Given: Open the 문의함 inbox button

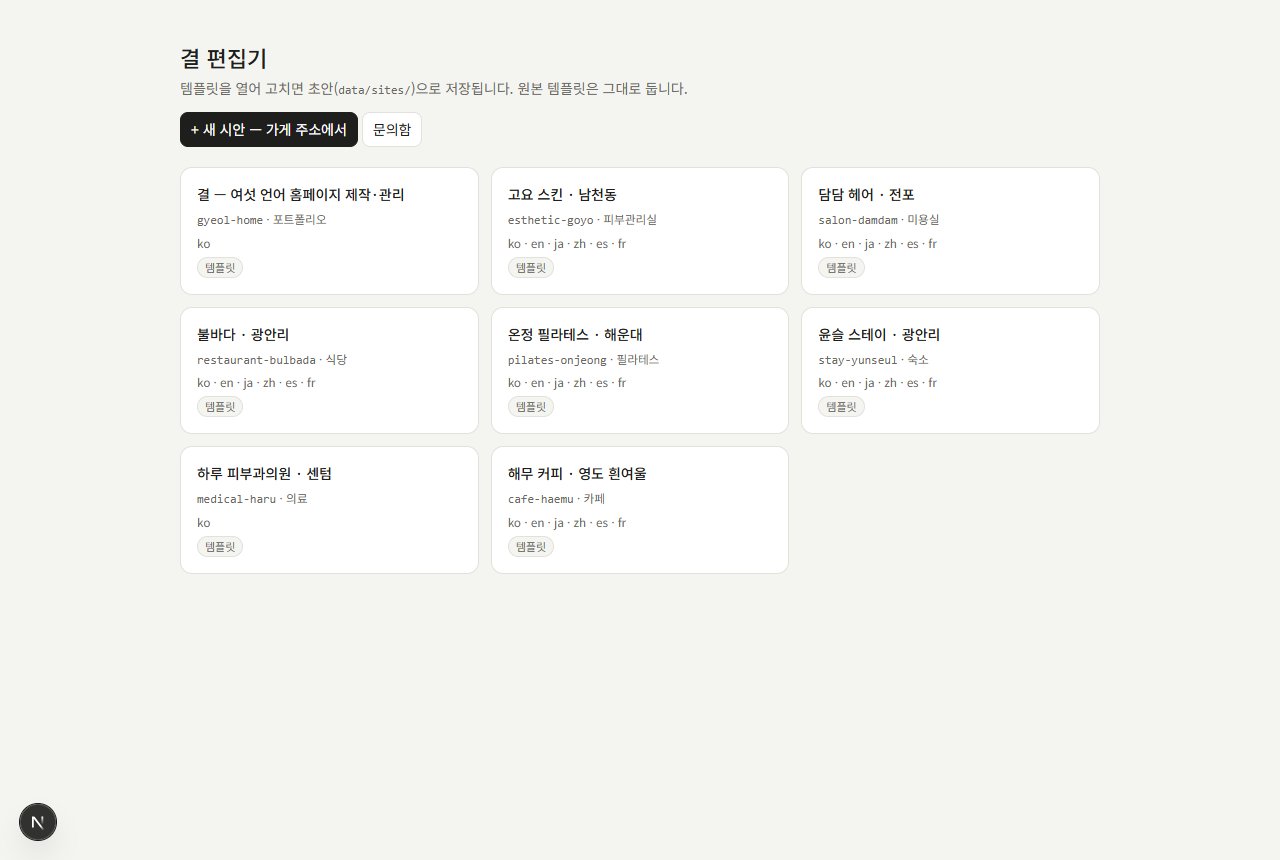Looking at the screenshot, I should pos(392,130).
